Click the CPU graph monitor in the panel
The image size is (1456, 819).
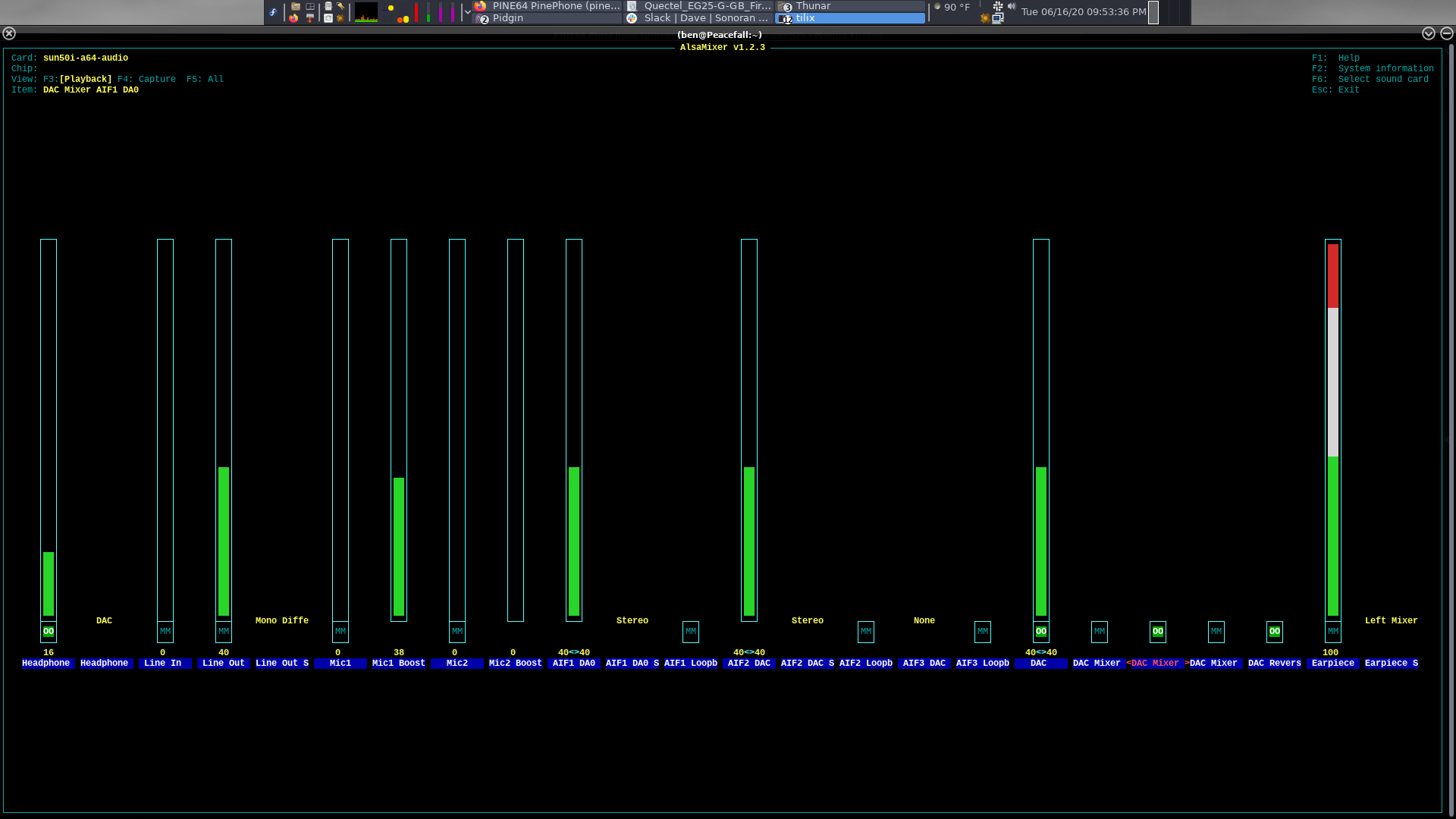click(366, 12)
